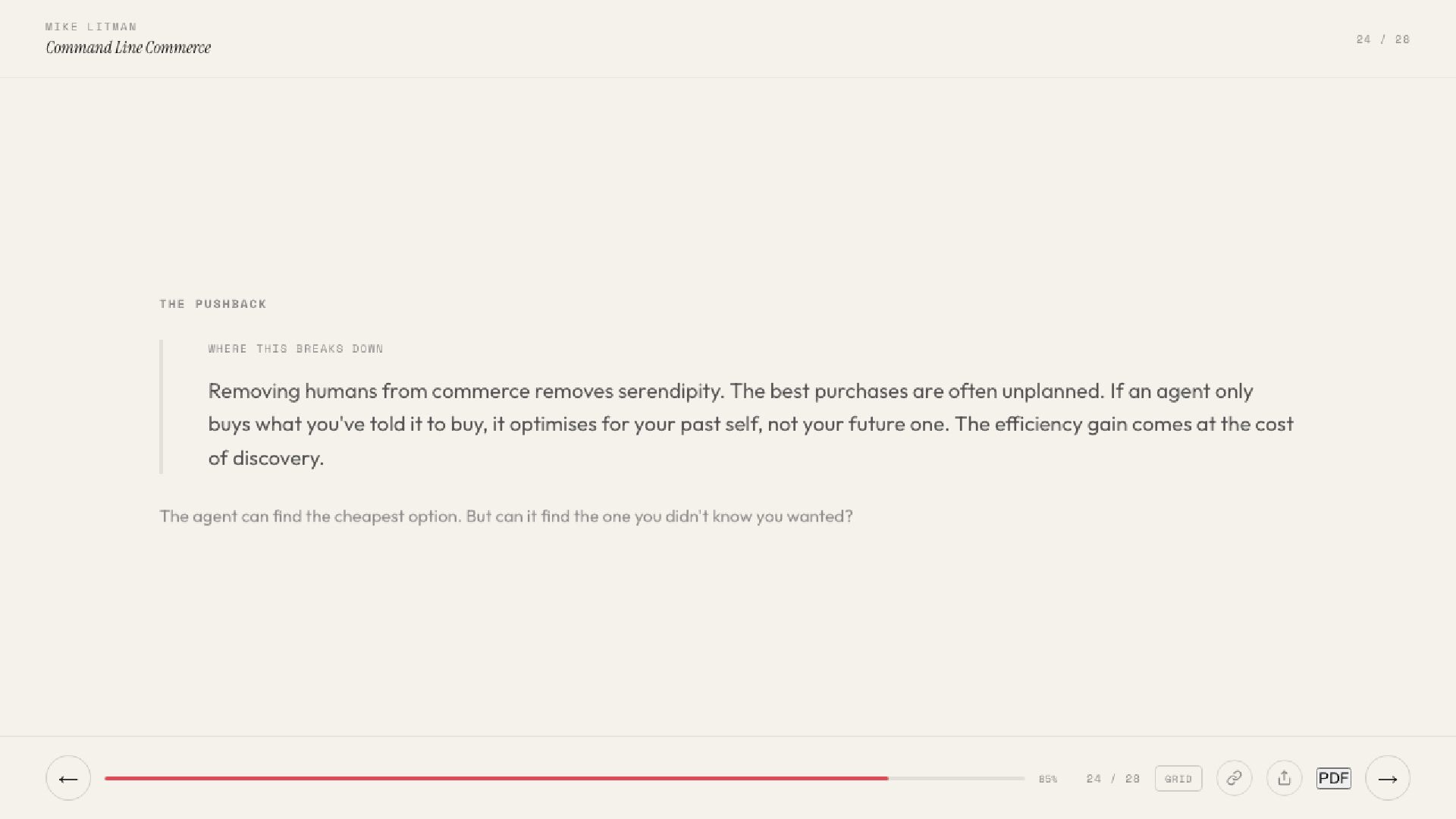Viewport: 1456px width, 819px height.
Task: Open the GRID slide overview
Action: pos(1178,779)
